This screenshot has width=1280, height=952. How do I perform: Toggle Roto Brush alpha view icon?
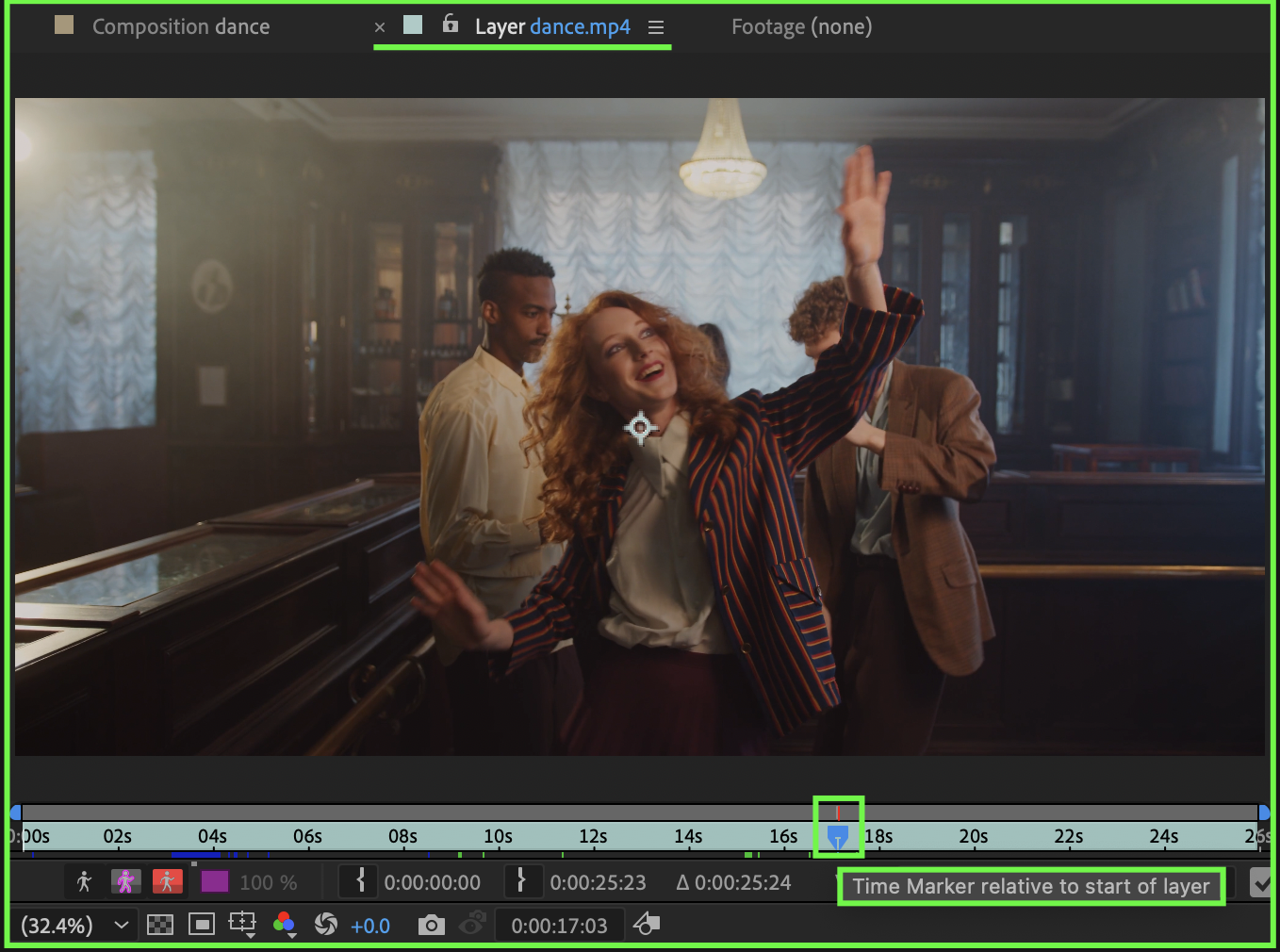[84, 881]
